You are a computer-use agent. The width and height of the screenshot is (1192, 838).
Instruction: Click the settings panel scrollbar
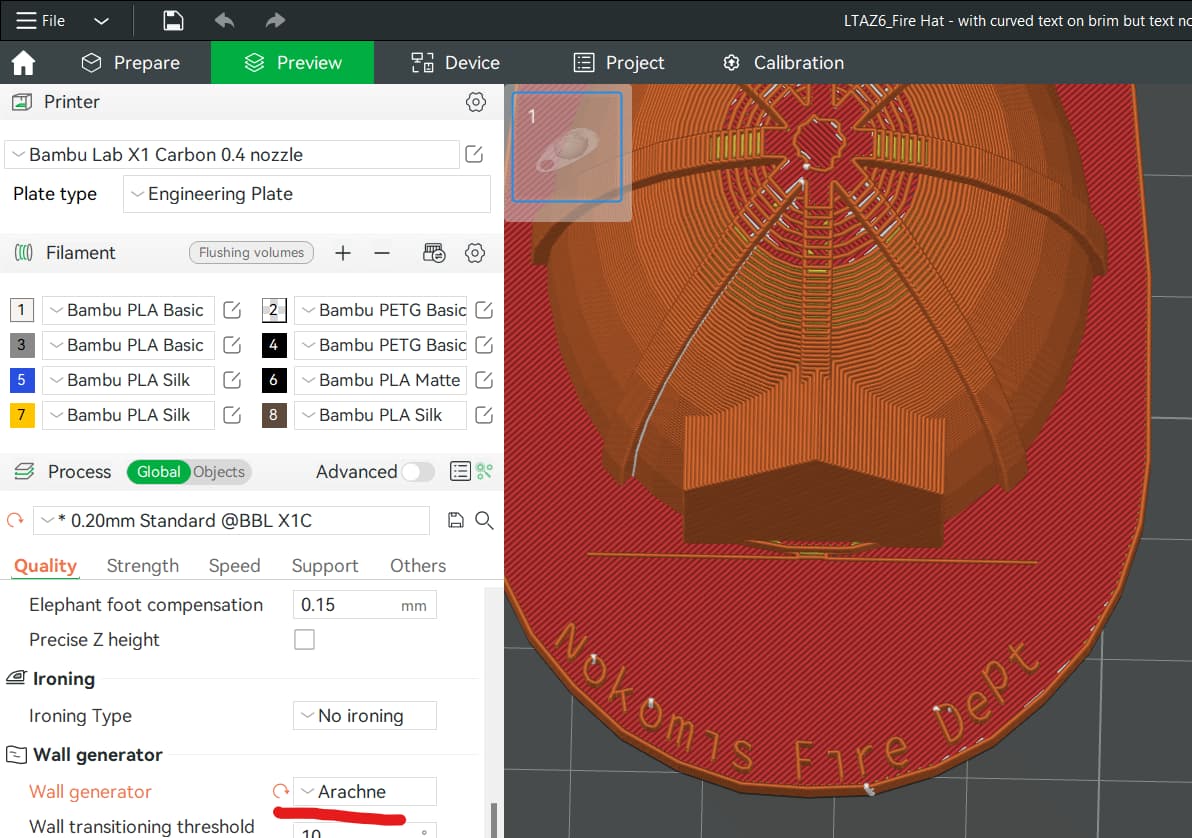point(494,820)
